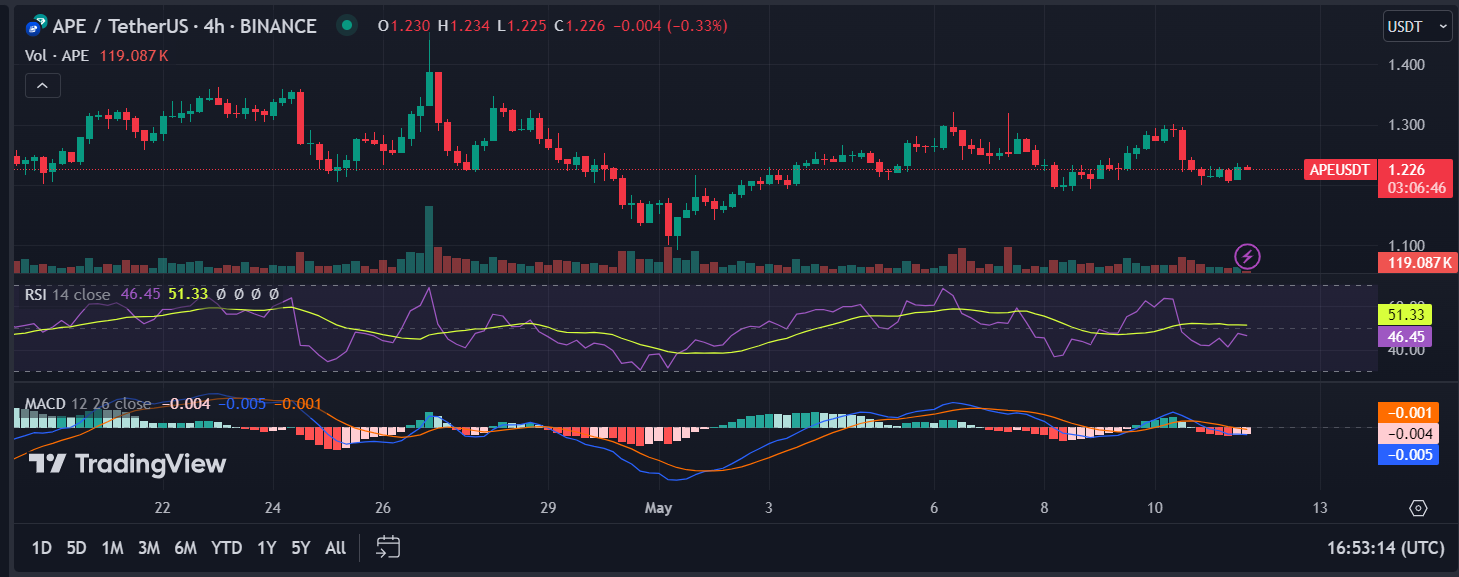The width and height of the screenshot is (1459, 577).
Task: Select the Vol · APE legend label
Action: coord(57,56)
